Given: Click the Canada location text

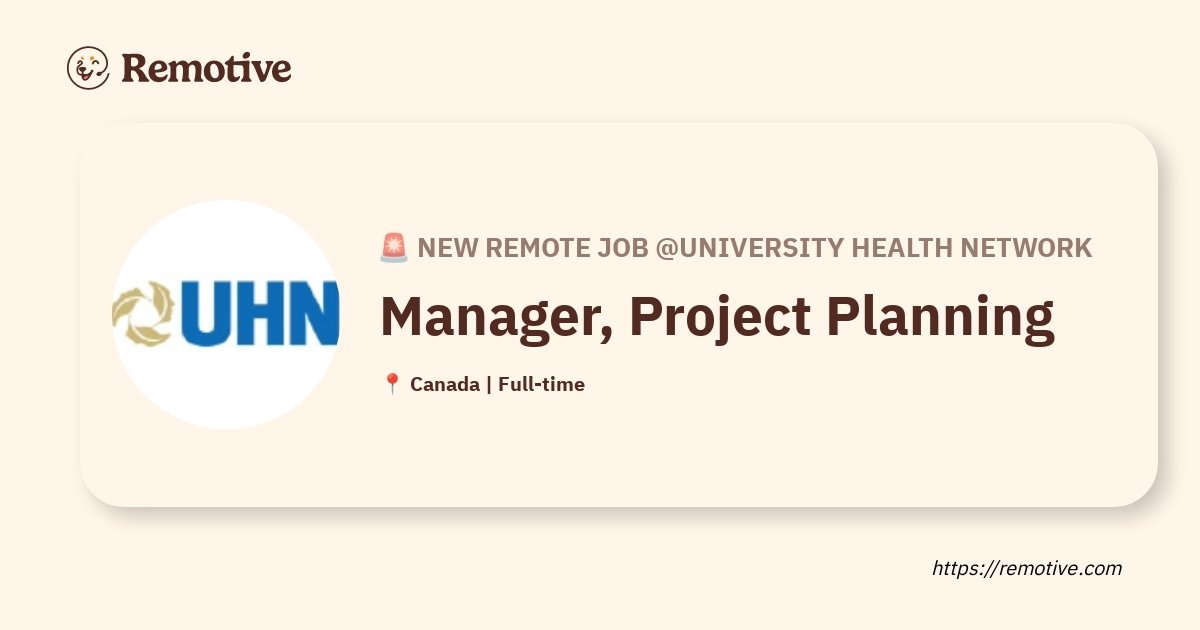Looking at the screenshot, I should tap(445, 384).
